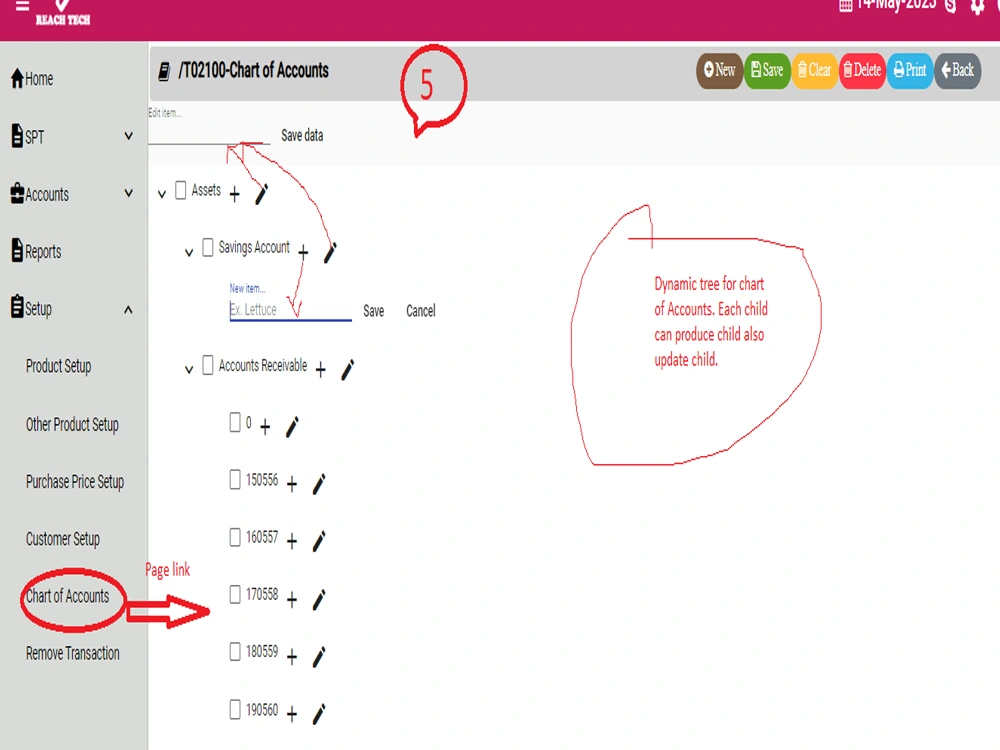Image resolution: width=1000 pixels, height=750 pixels.
Task: Click the yellow Clear button
Action: pos(814,70)
